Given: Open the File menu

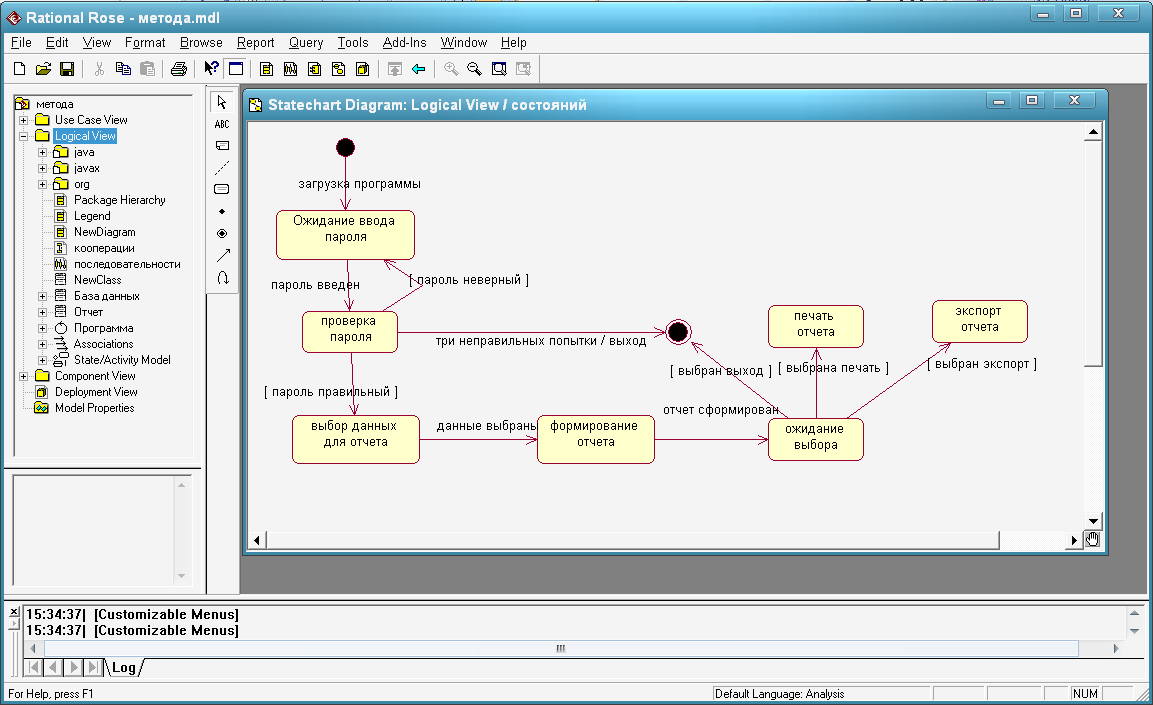Looking at the screenshot, I should point(21,43).
